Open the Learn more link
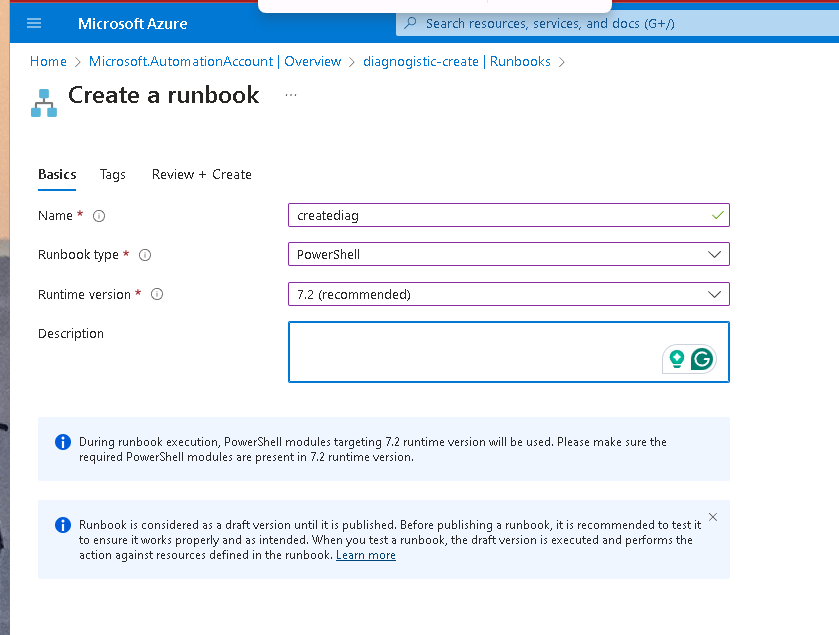Viewport: 839px width, 635px height. point(366,555)
